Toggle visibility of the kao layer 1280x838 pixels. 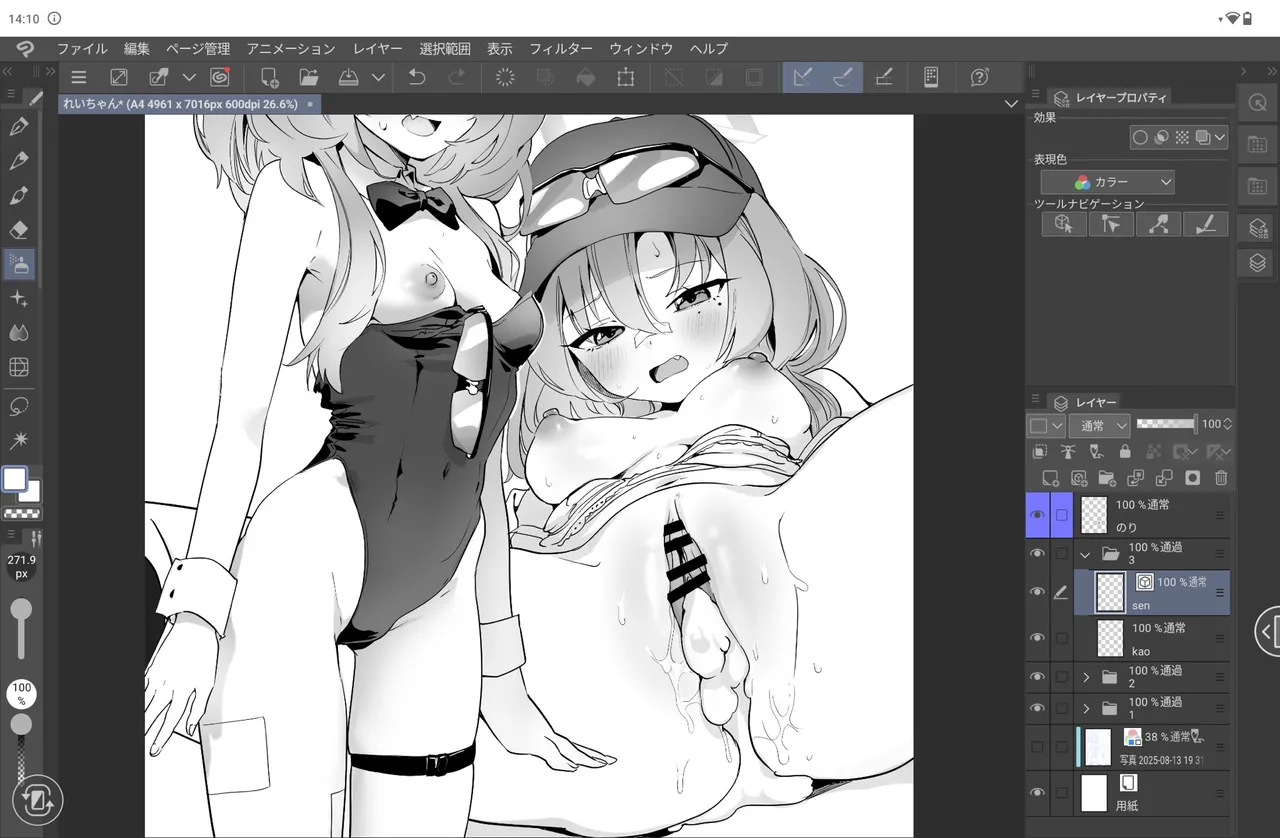click(x=1037, y=638)
